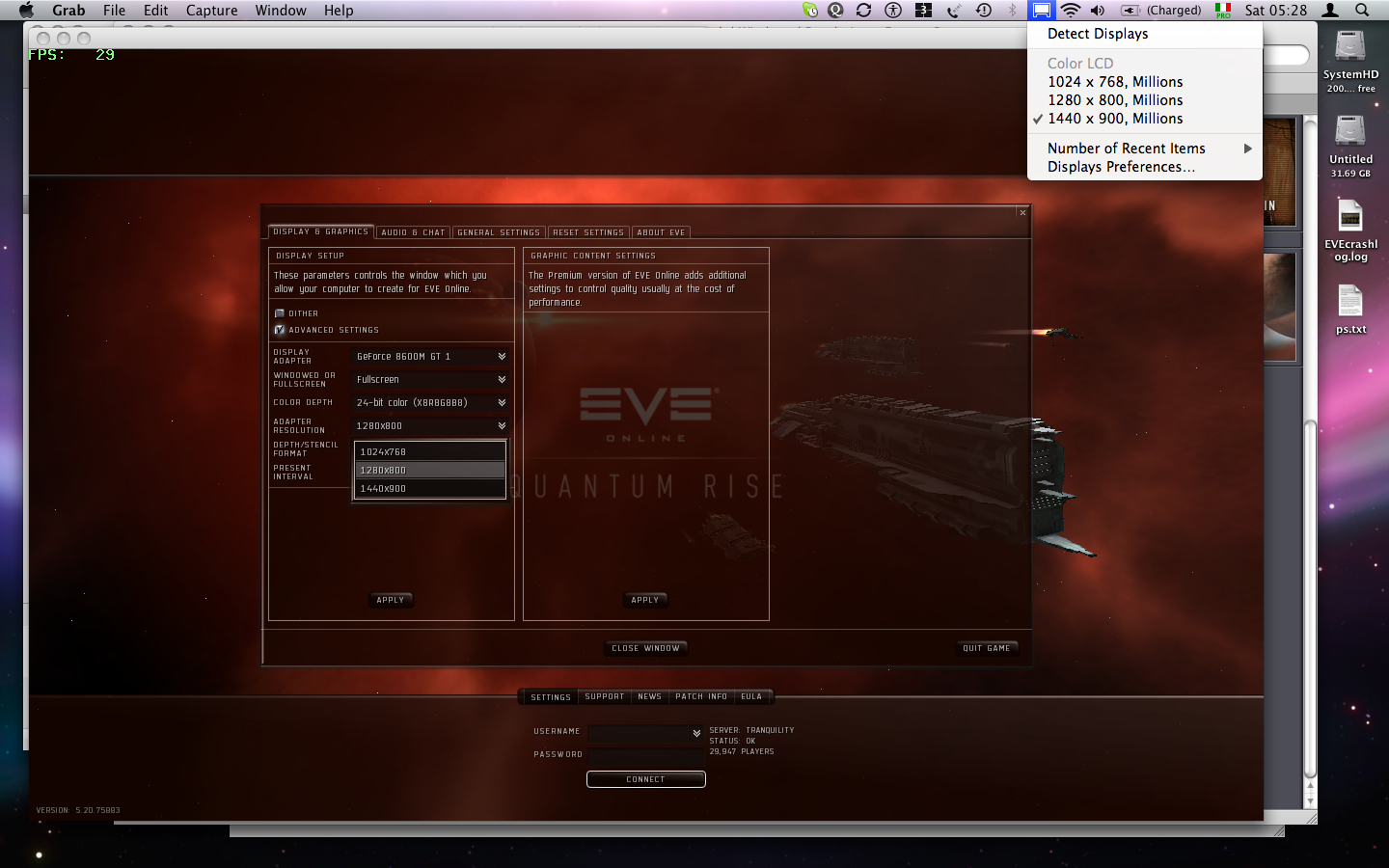Close the EVE settings window with the X
The width and height of the screenshot is (1389, 868).
tap(1022, 212)
